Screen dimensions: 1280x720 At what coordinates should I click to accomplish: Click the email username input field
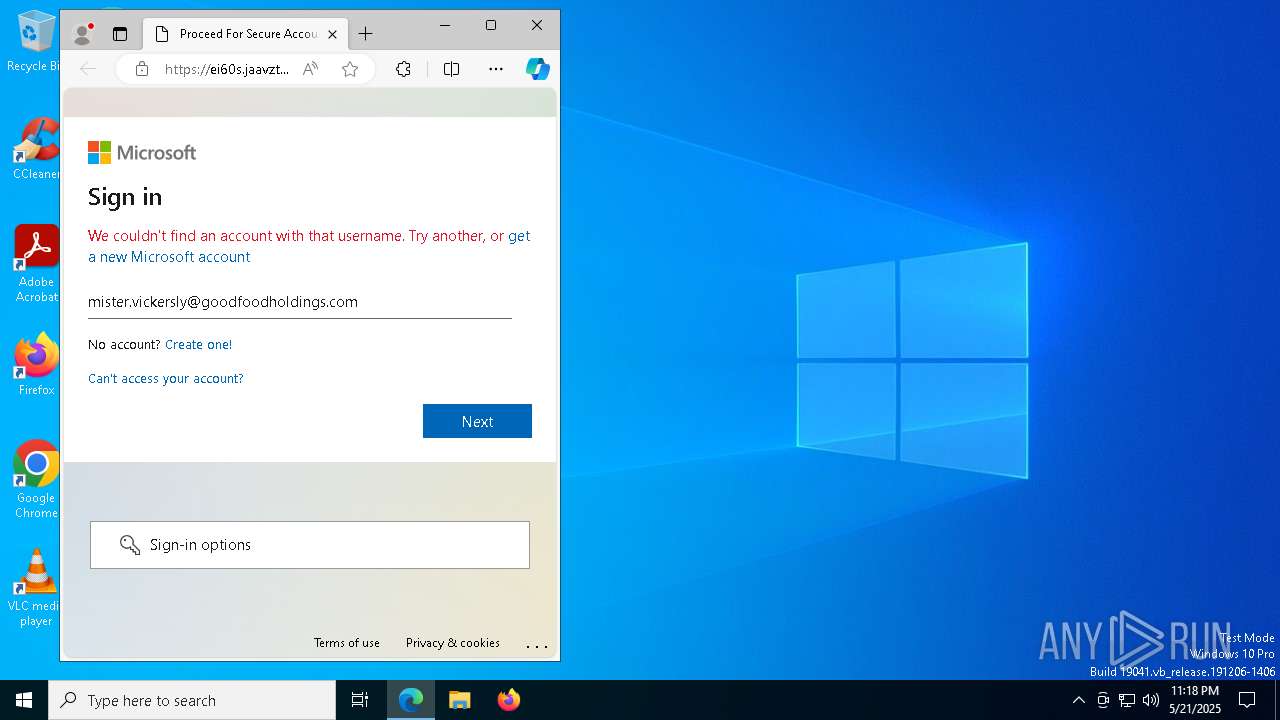coord(300,302)
